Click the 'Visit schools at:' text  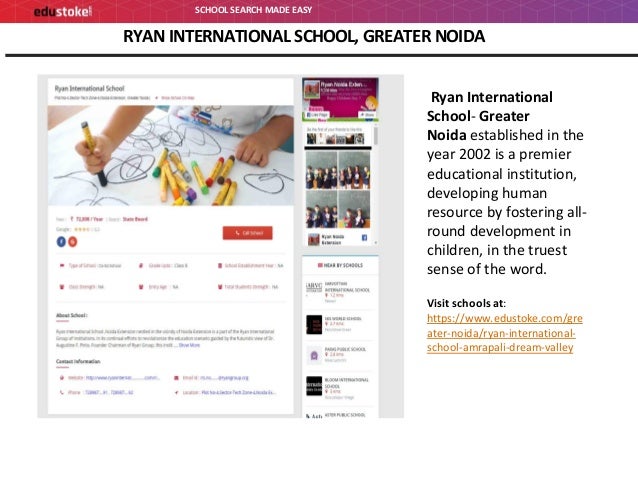466,303
